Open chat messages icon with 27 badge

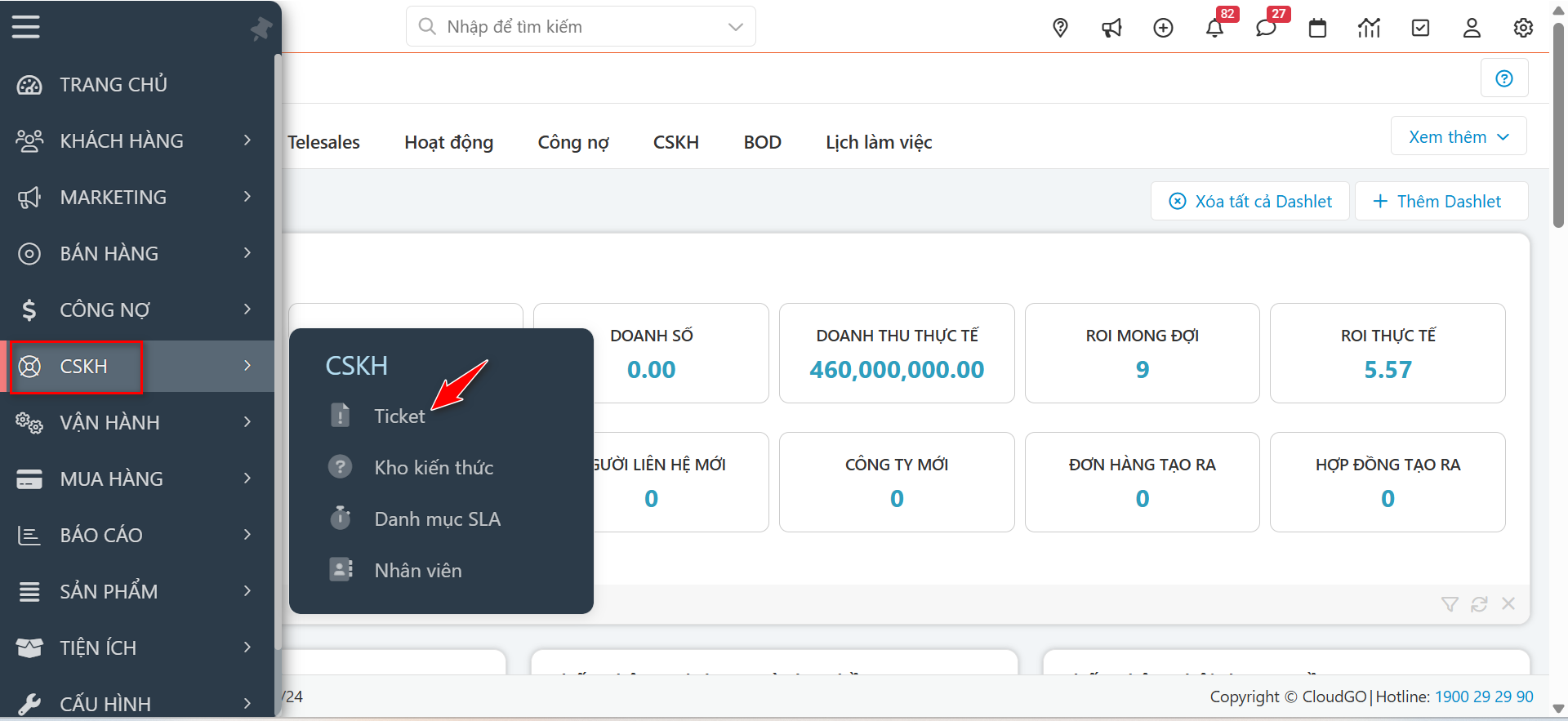click(1266, 28)
